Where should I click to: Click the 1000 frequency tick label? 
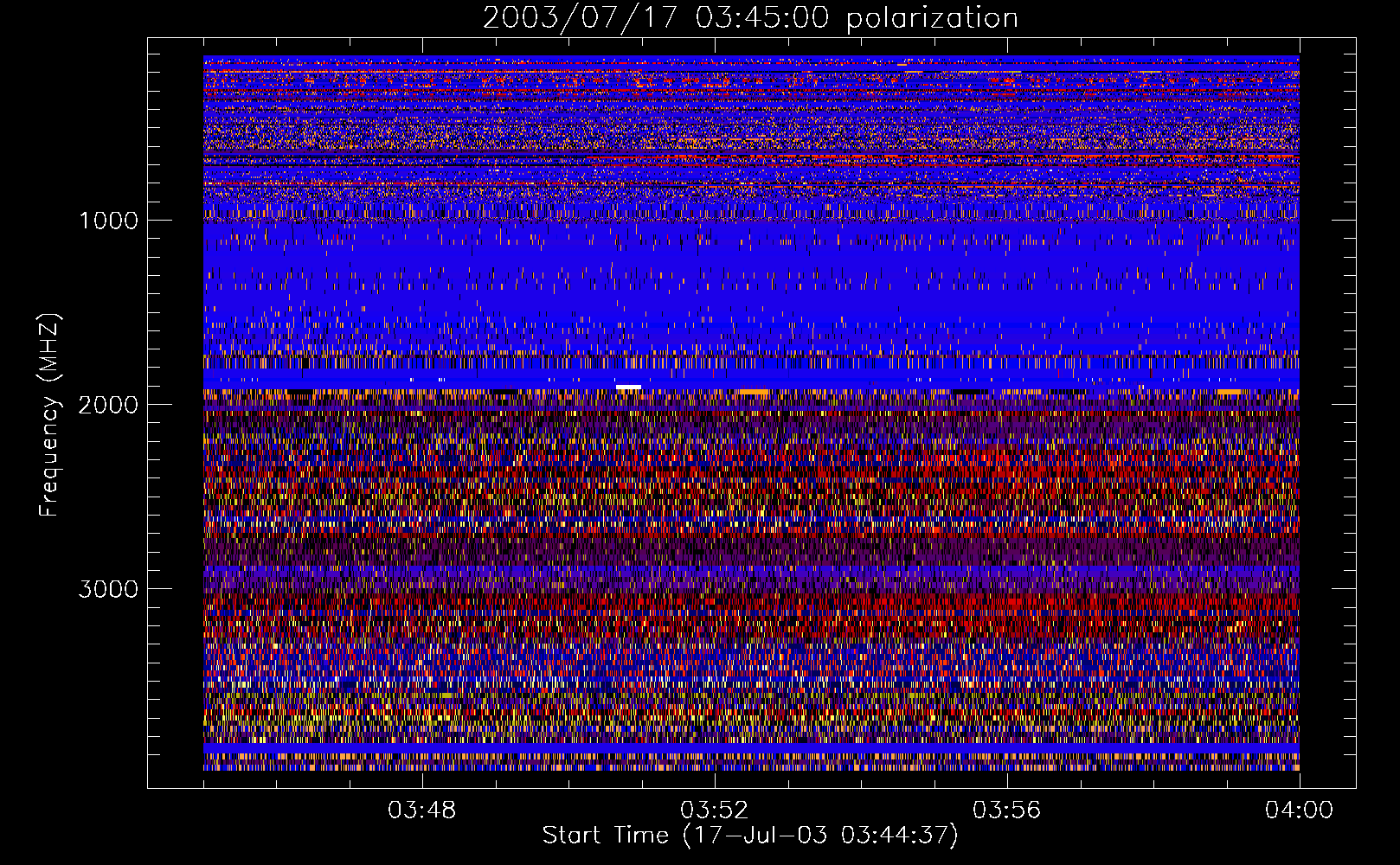tap(108, 221)
